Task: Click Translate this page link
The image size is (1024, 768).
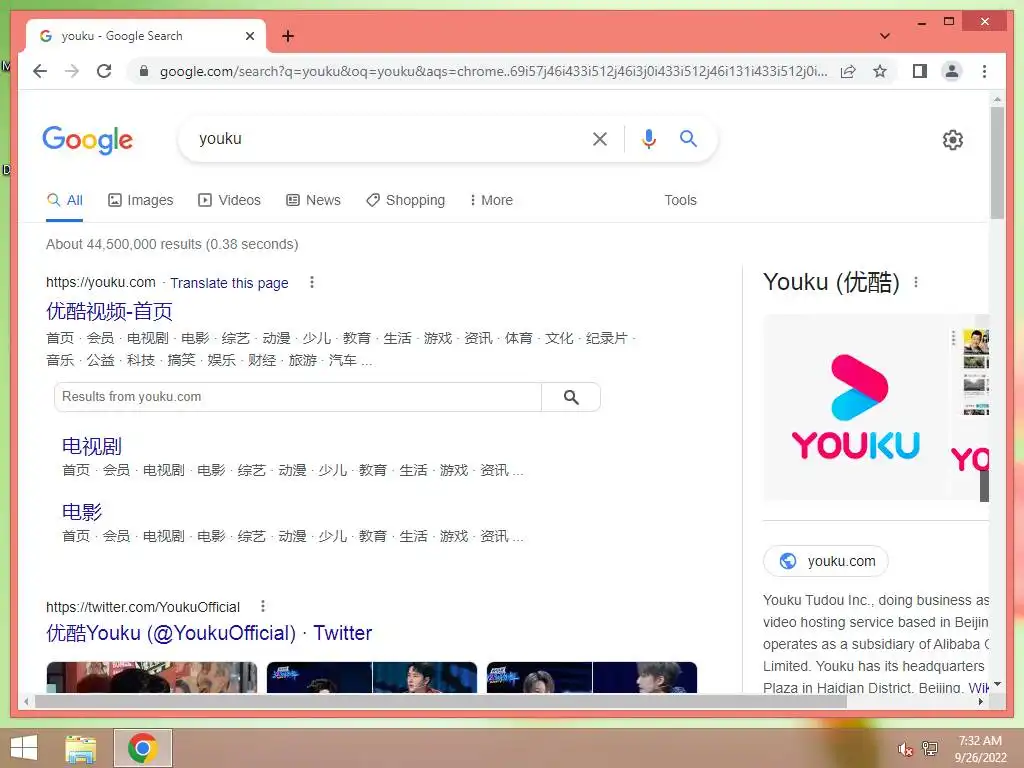Action: [229, 283]
